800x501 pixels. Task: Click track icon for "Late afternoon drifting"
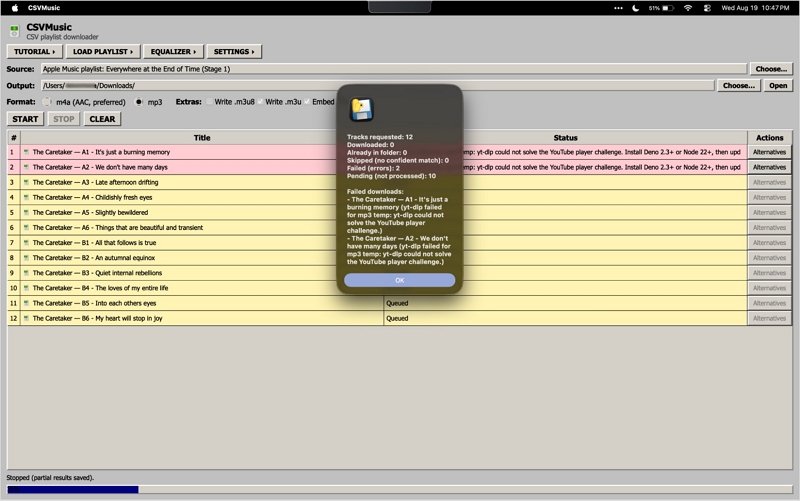26,182
